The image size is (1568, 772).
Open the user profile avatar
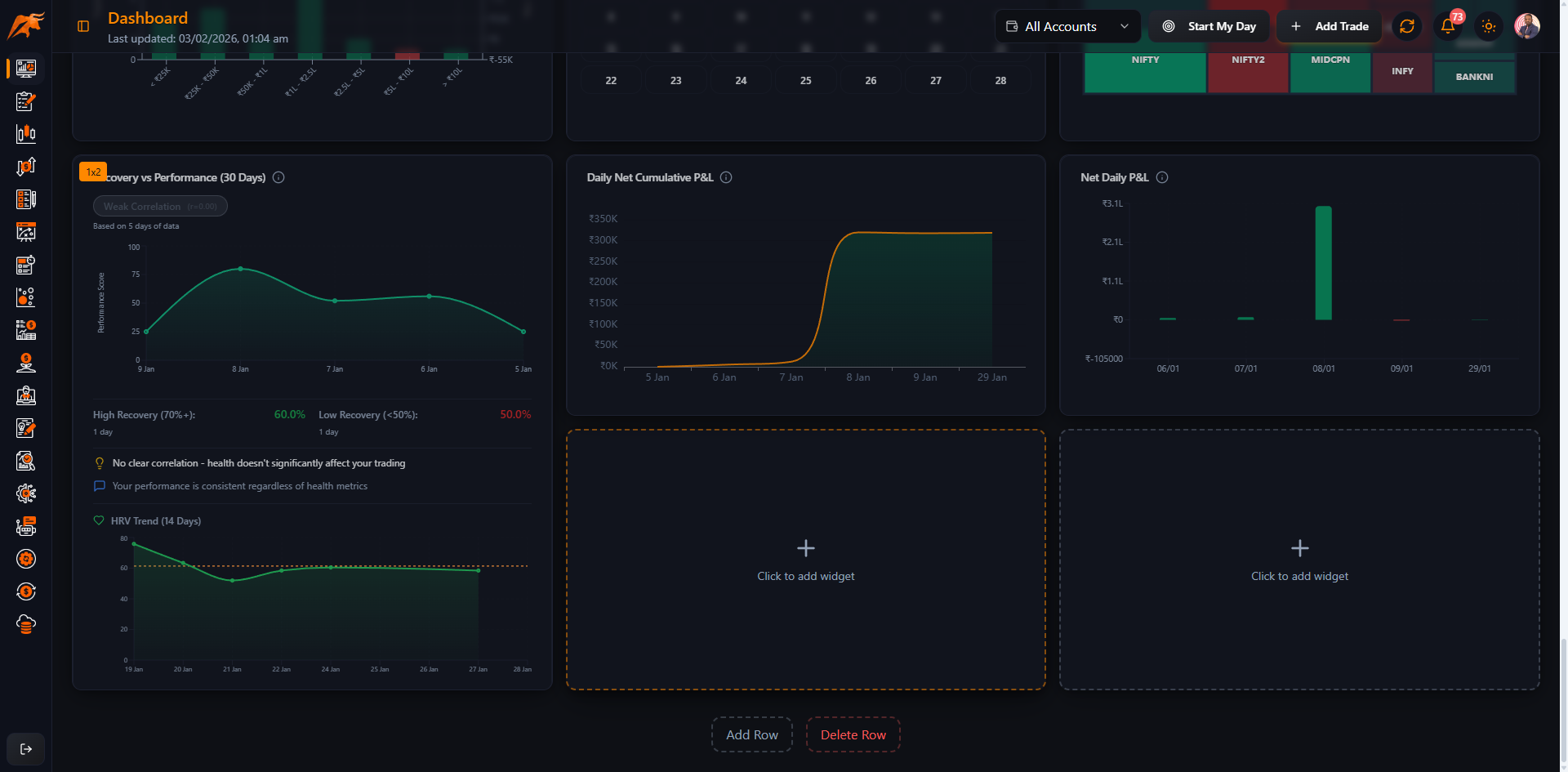[x=1526, y=26]
